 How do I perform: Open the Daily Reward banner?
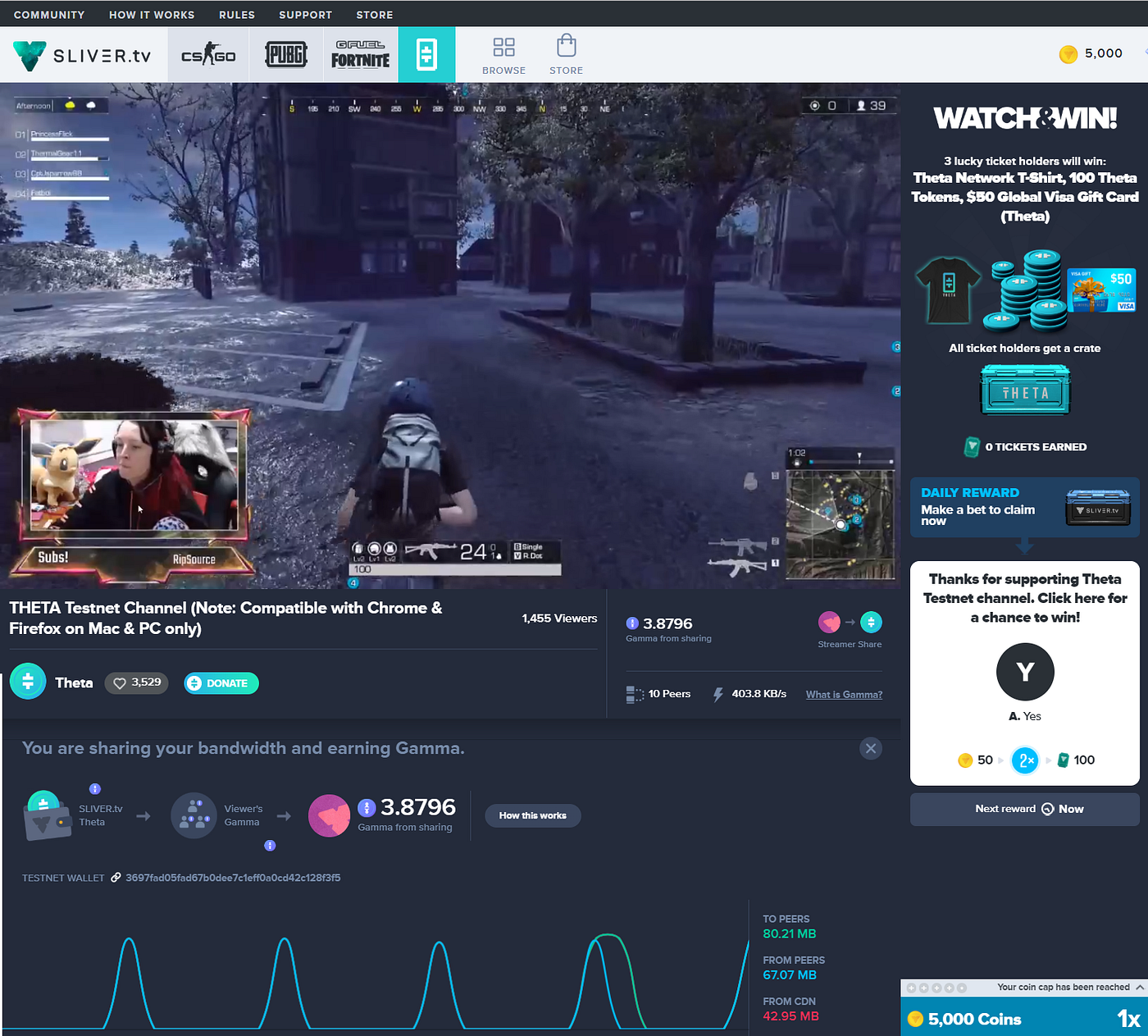click(x=1025, y=508)
